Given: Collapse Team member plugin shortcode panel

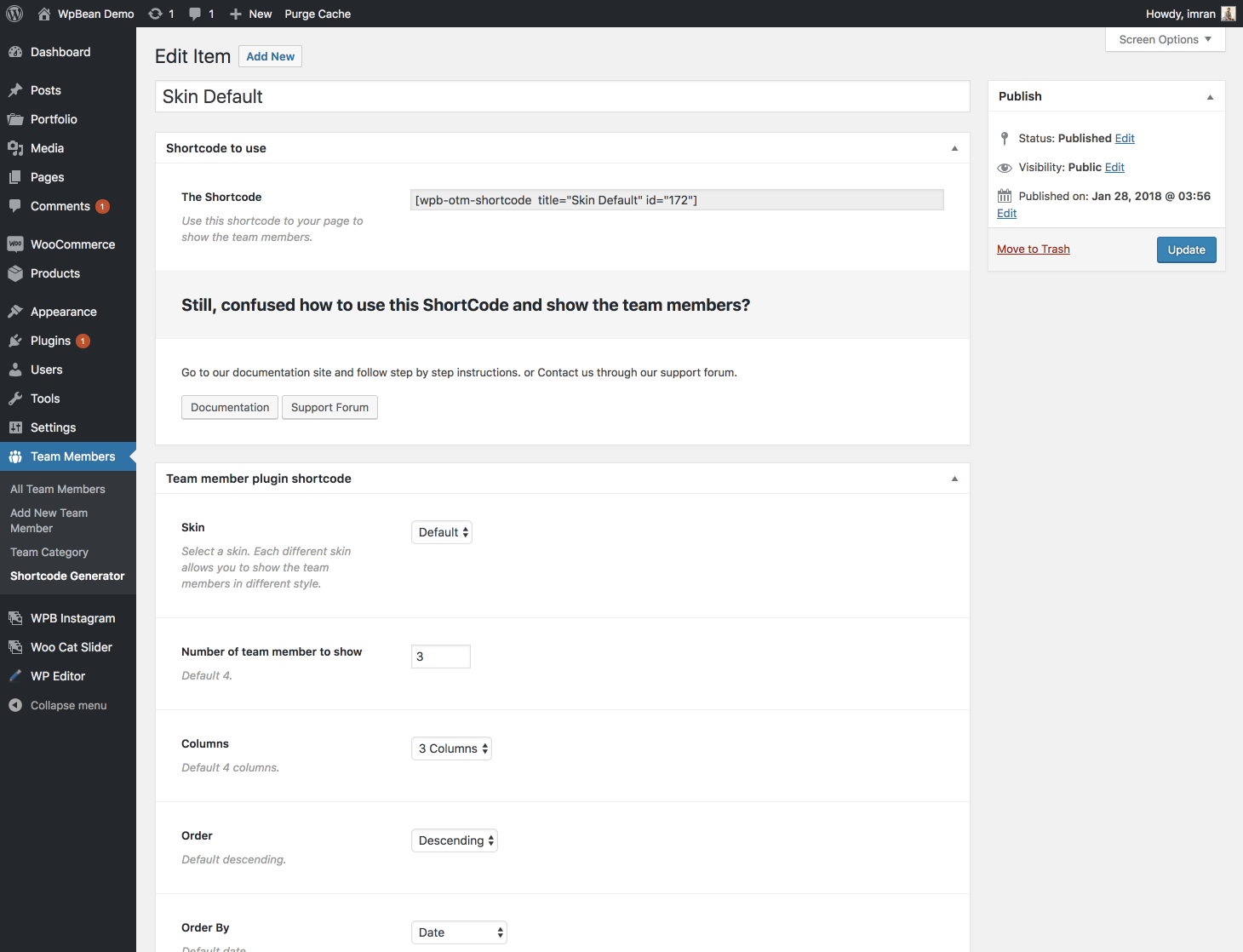Looking at the screenshot, I should [x=954, y=479].
